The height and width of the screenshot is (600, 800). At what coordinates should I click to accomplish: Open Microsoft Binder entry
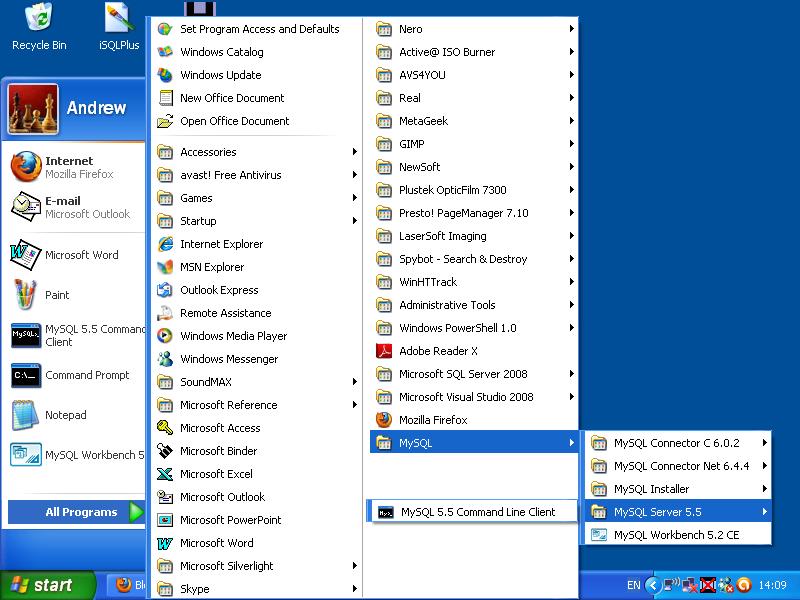click(x=256, y=451)
